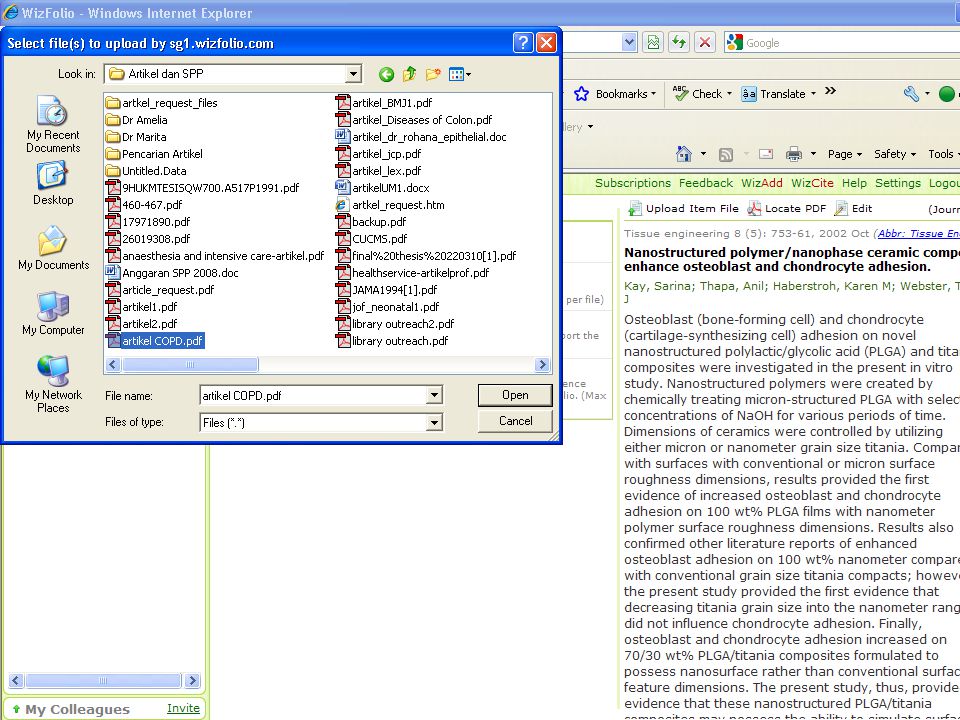This screenshot has height=720, width=960.
Task: Open WizFolio Help menu item
Action: point(854,183)
